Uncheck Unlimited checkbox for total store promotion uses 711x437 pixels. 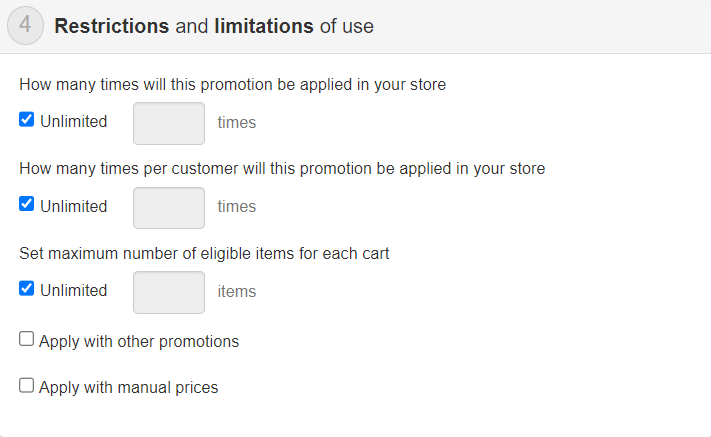point(27,121)
